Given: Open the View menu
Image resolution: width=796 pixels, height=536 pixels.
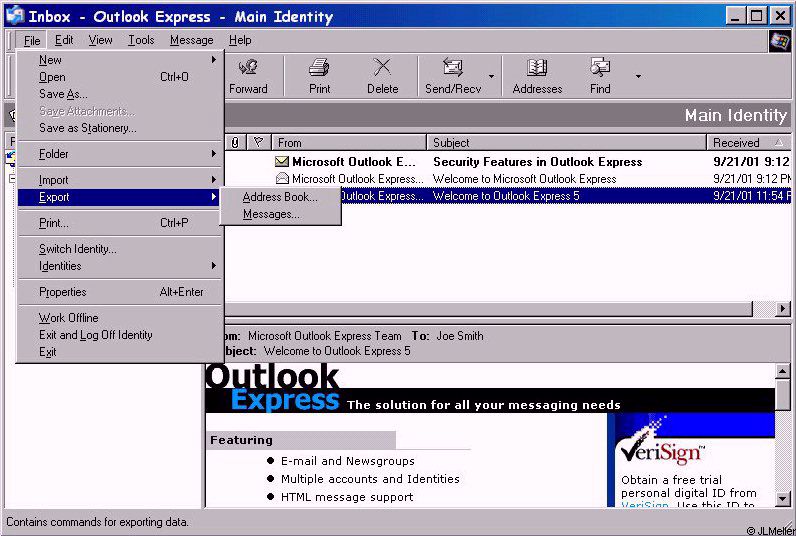Looking at the screenshot, I should (x=101, y=40).
